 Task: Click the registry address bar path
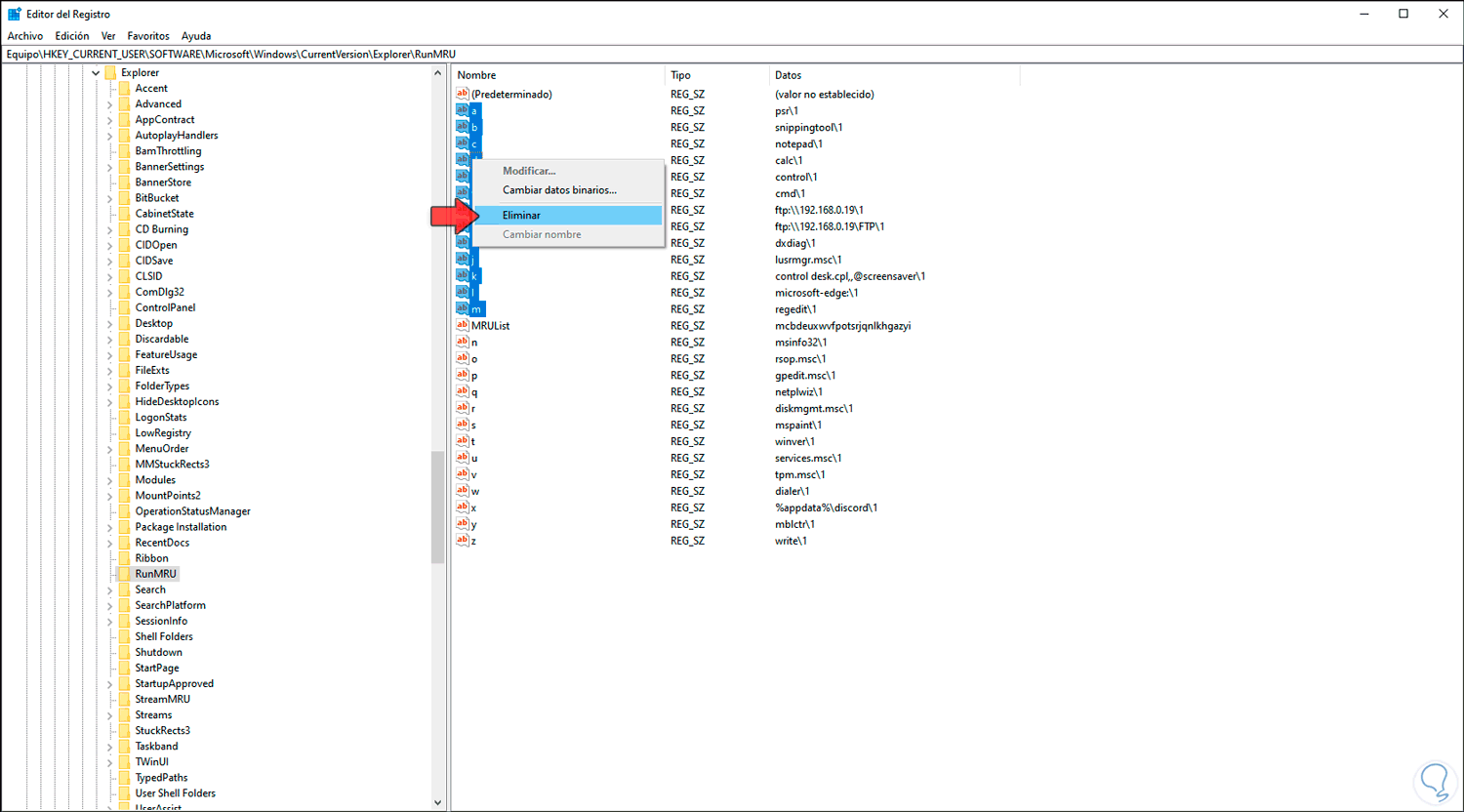[293, 54]
